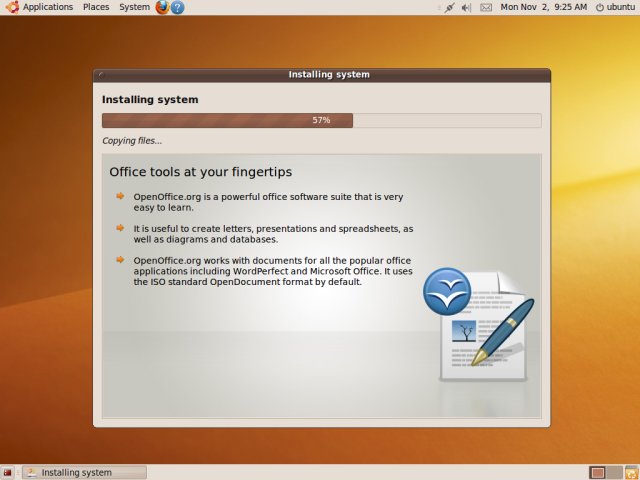640x480 pixels.
Task: Open the System menu
Action: coord(134,7)
